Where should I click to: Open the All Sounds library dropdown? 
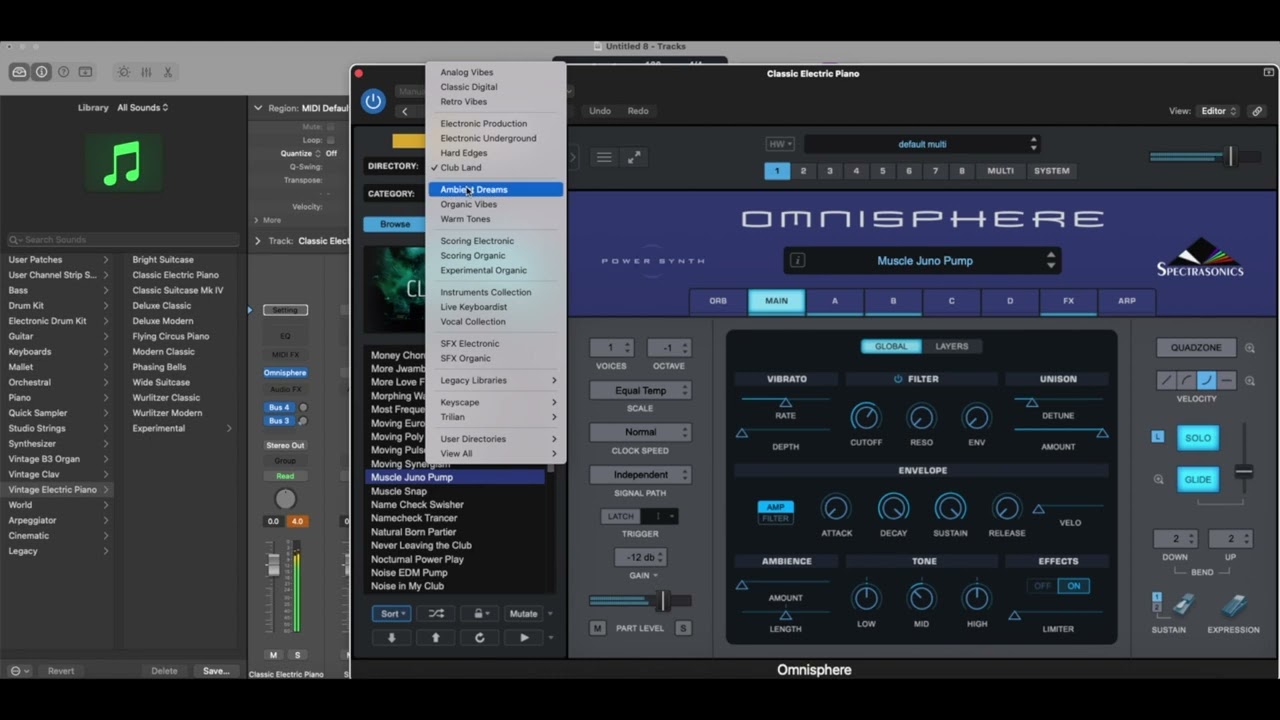tap(143, 107)
